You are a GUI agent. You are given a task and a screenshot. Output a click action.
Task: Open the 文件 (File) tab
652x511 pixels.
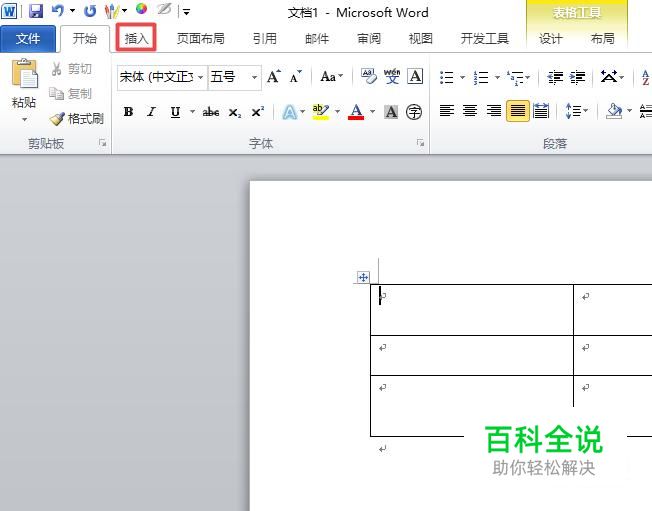(x=28, y=39)
